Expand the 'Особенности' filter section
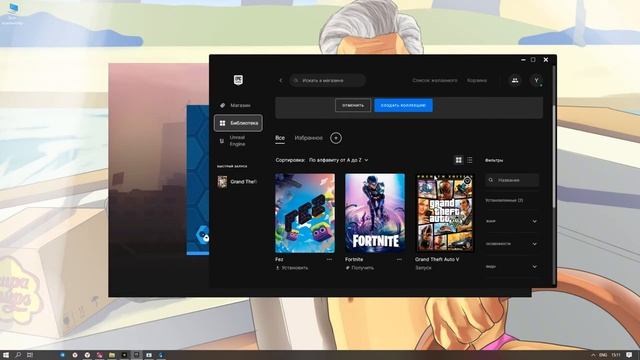Screen dimensions: 640x360 point(512,244)
